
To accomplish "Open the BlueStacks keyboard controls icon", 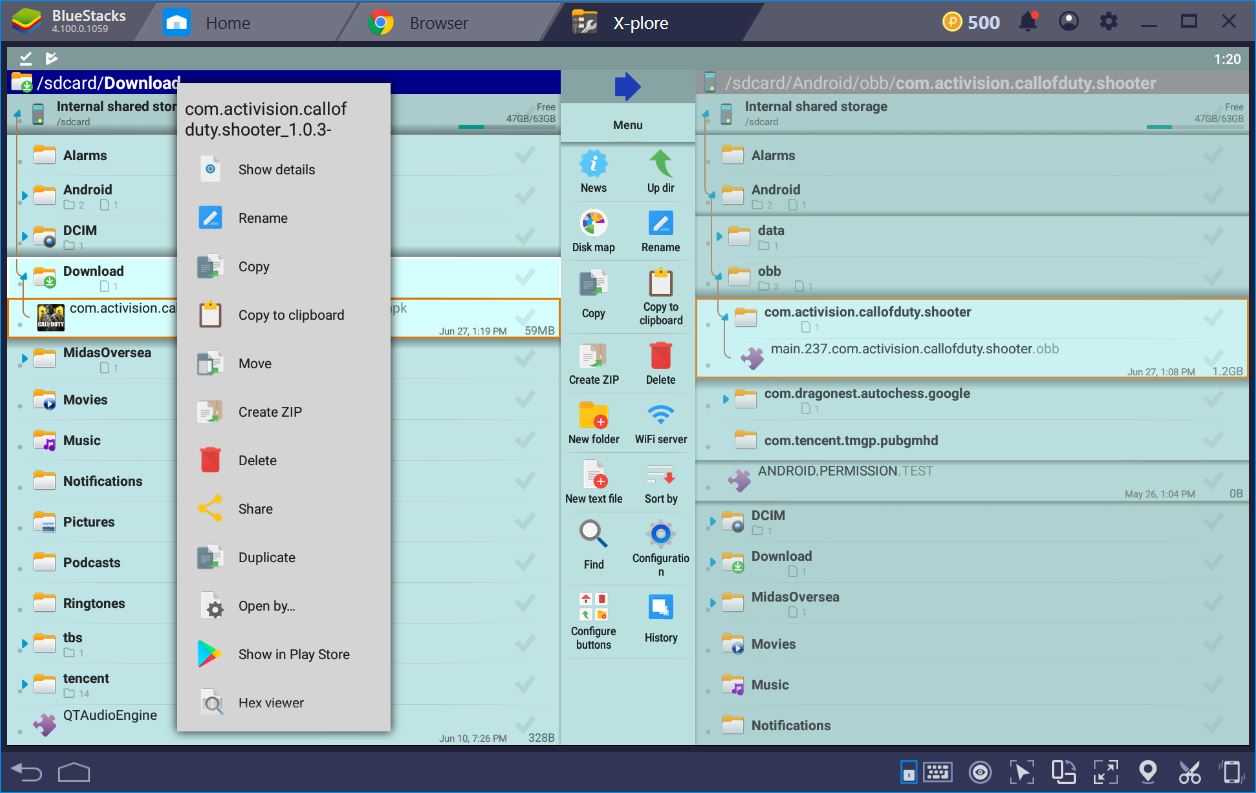I will coord(937,772).
